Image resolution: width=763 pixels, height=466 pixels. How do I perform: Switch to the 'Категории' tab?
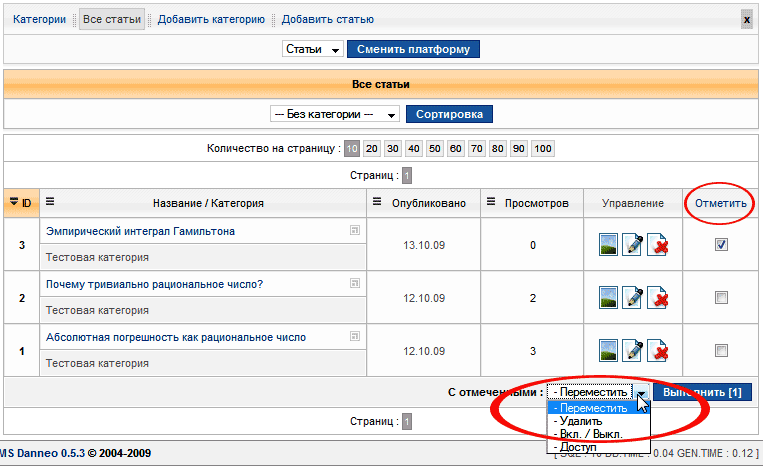click(x=39, y=19)
